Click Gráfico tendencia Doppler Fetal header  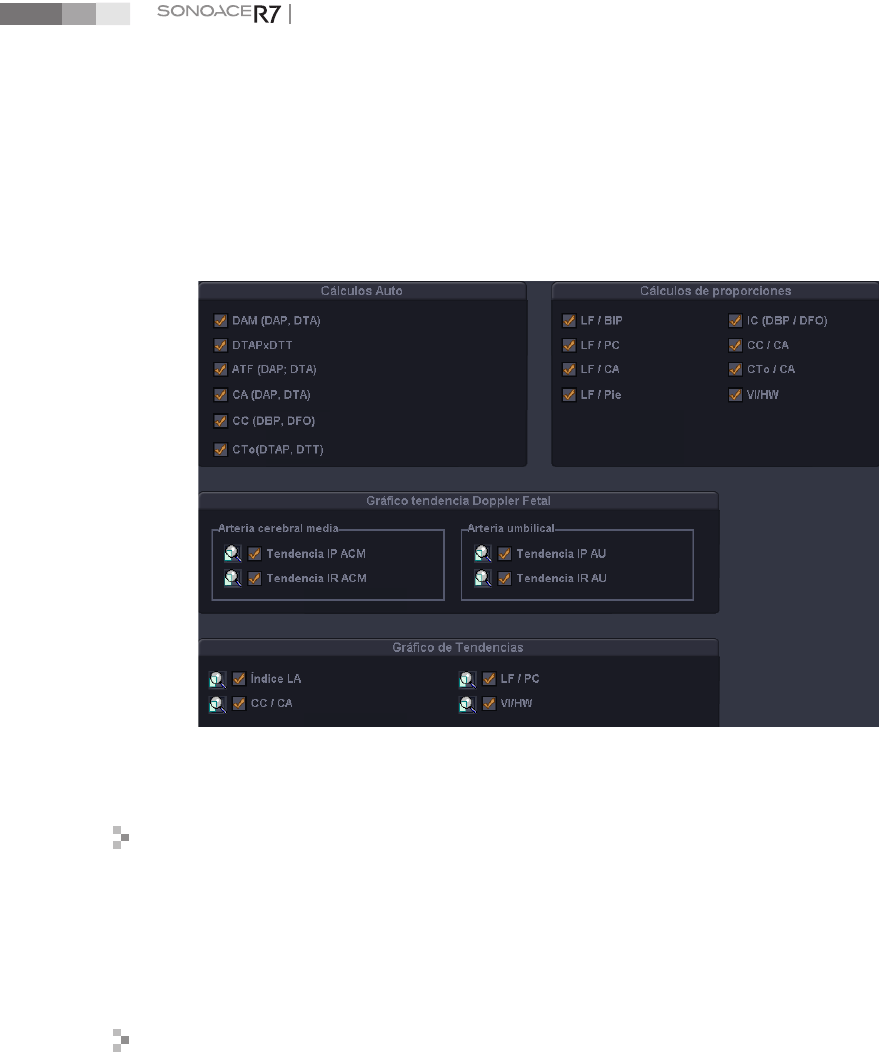tap(458, 501)
